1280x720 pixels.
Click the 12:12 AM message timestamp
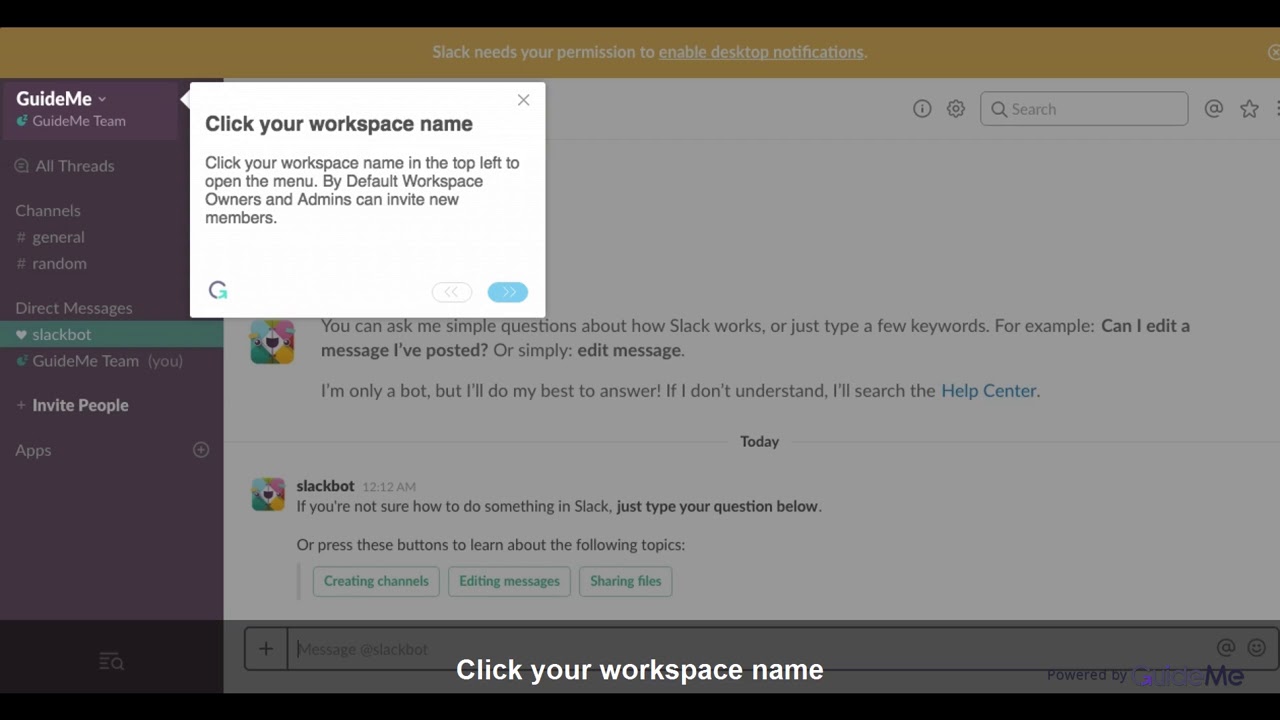[389, 487]
